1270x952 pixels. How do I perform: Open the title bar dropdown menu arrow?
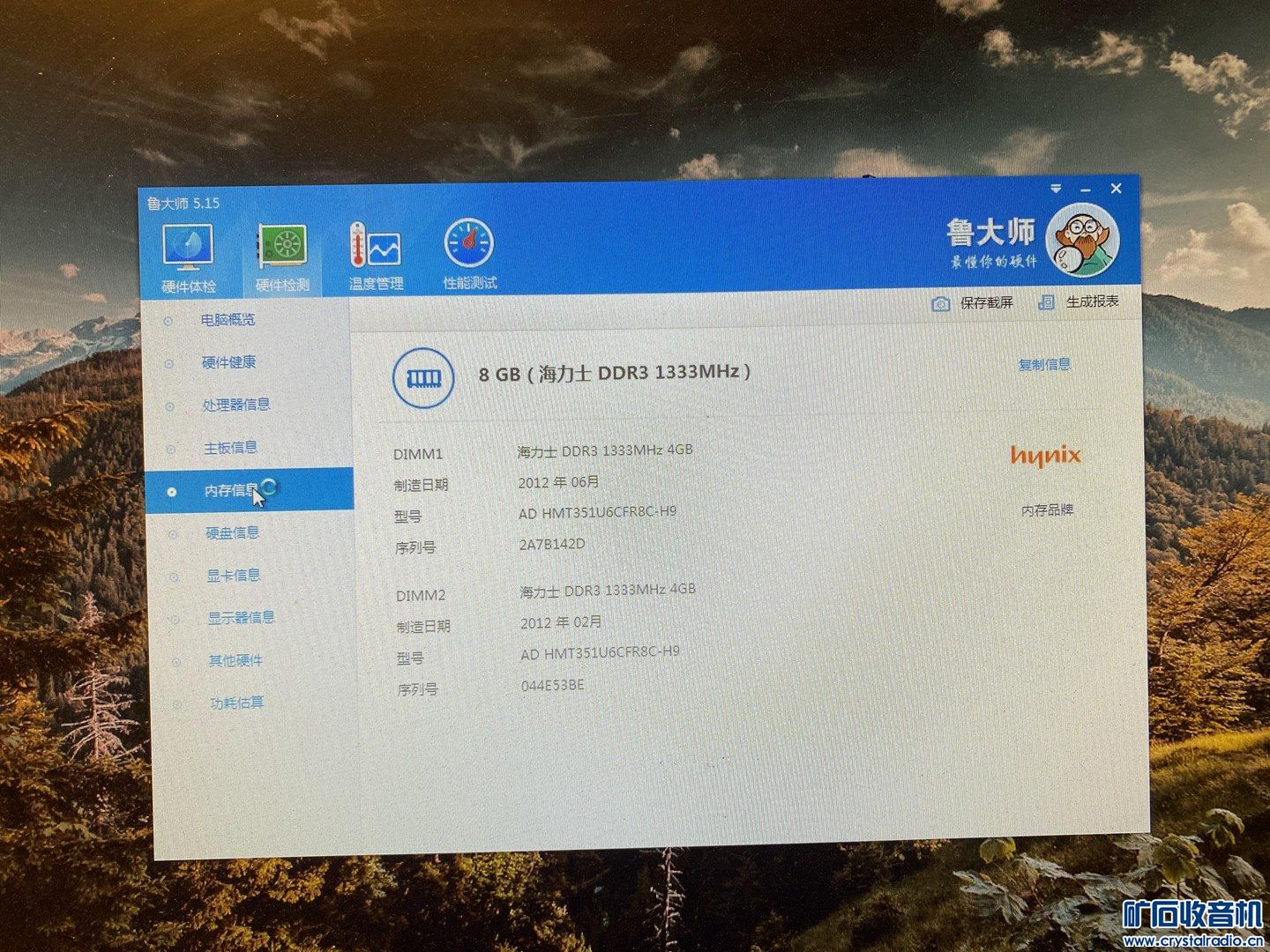(1056, 189)
